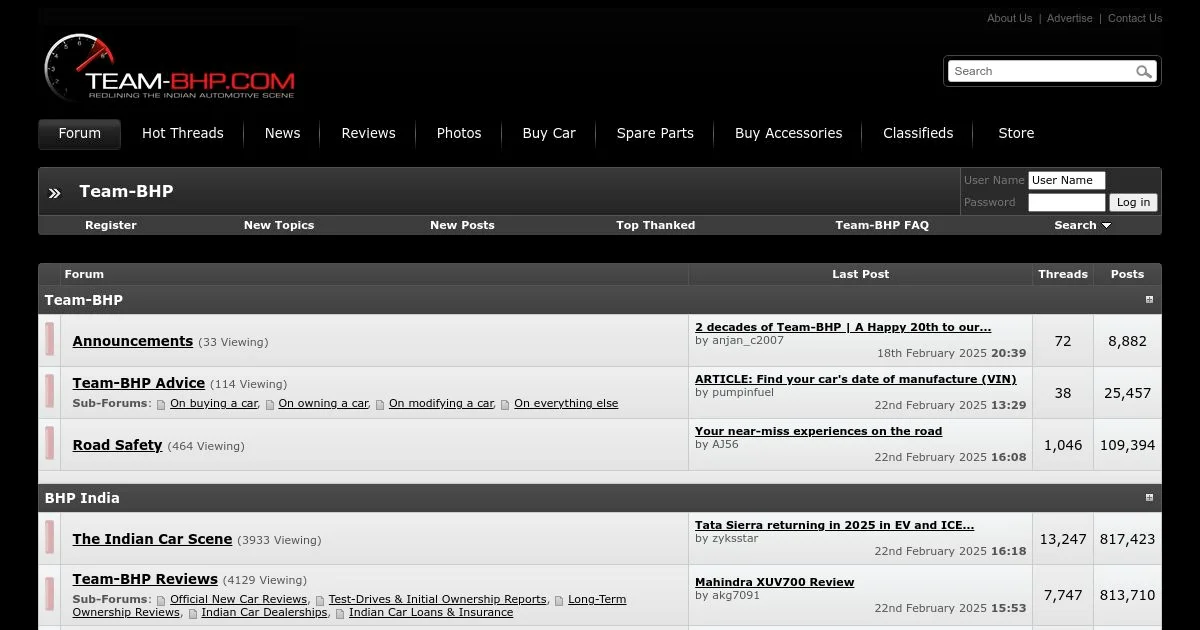The width and height of the screenshot is (1200, 630).
Task: Open Top Thanked page
Action: pyautogui.click(x=656, y=225)
